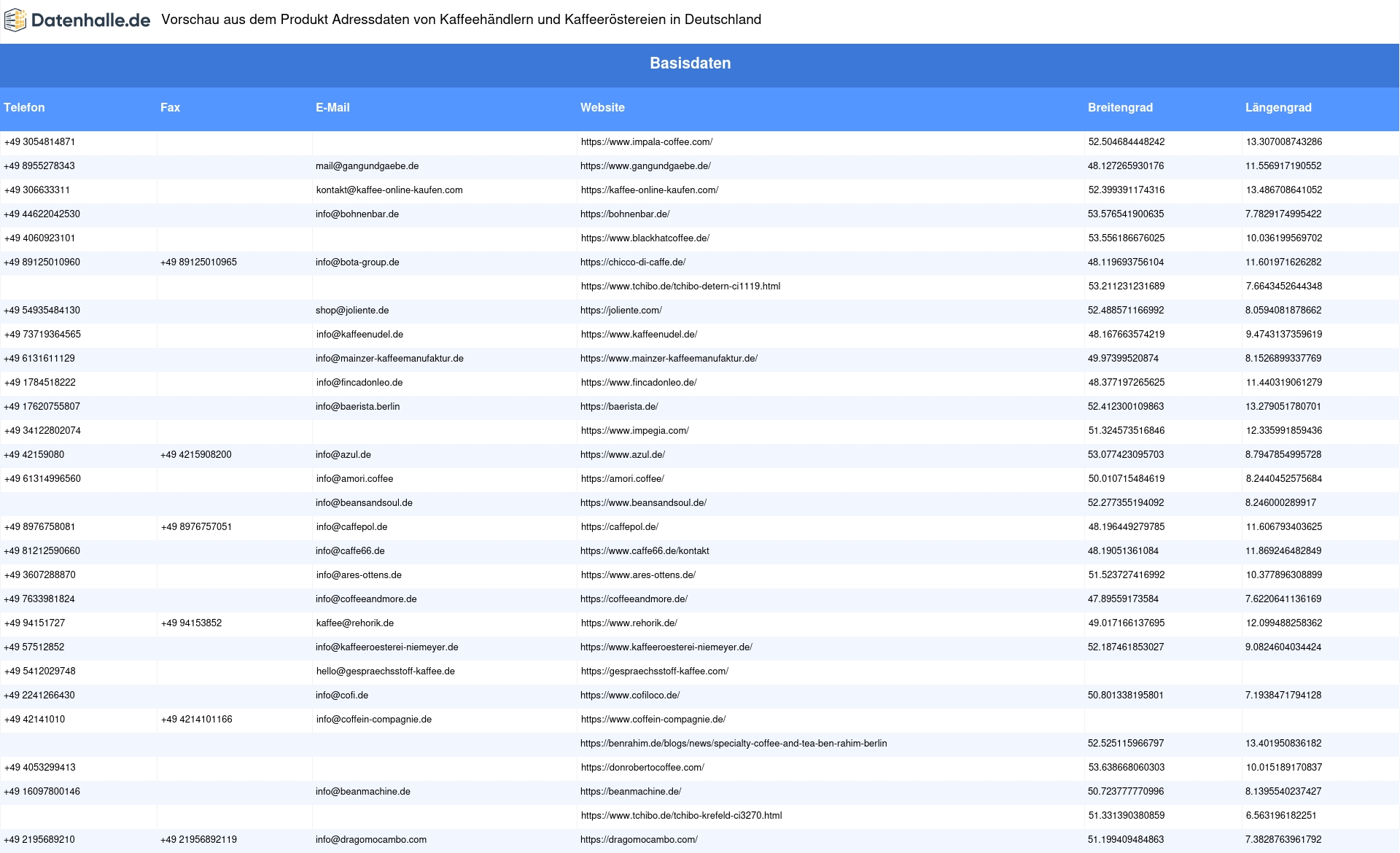This screenshot has width=1400, height=853.
Task: Select email info@baerista.berlin
Action: pos(357,407)
